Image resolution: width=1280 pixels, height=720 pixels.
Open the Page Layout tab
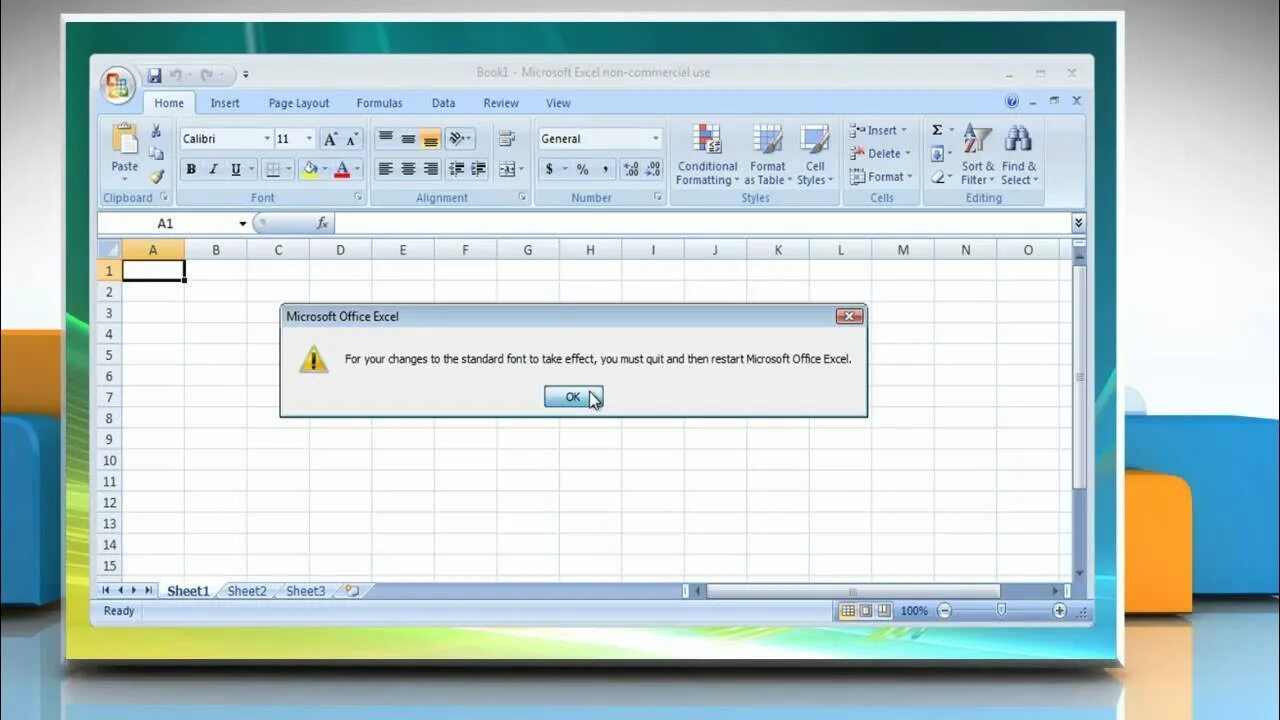click(x=299, y=103)
